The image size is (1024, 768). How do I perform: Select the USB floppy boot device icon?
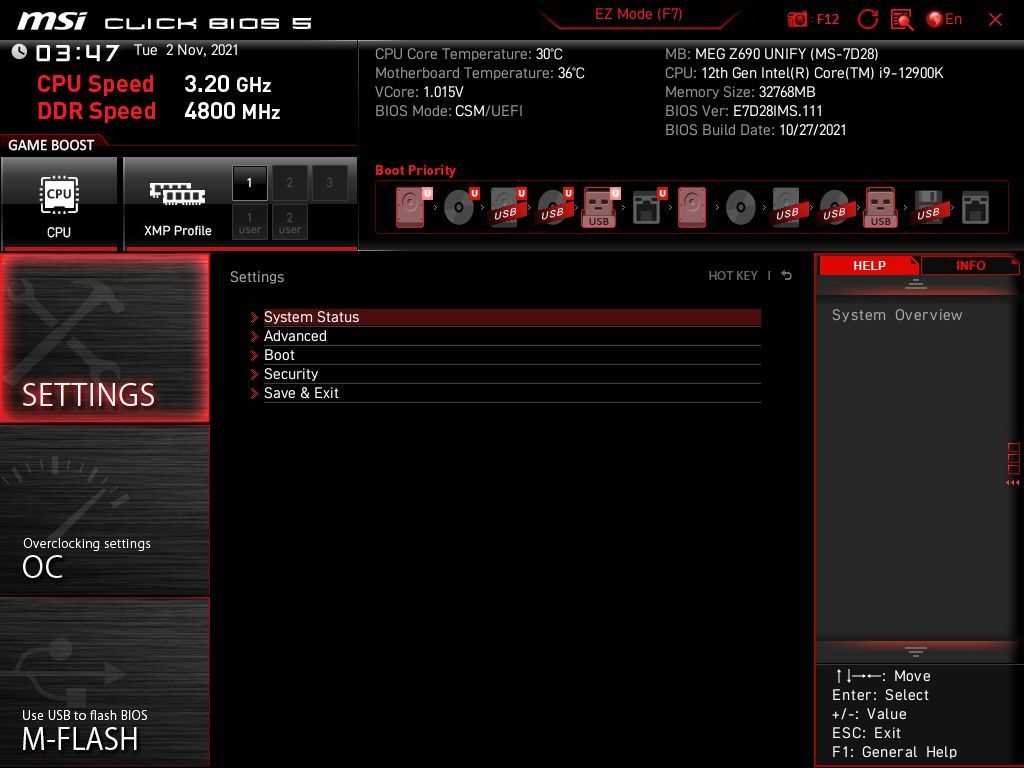pos(929,207)
